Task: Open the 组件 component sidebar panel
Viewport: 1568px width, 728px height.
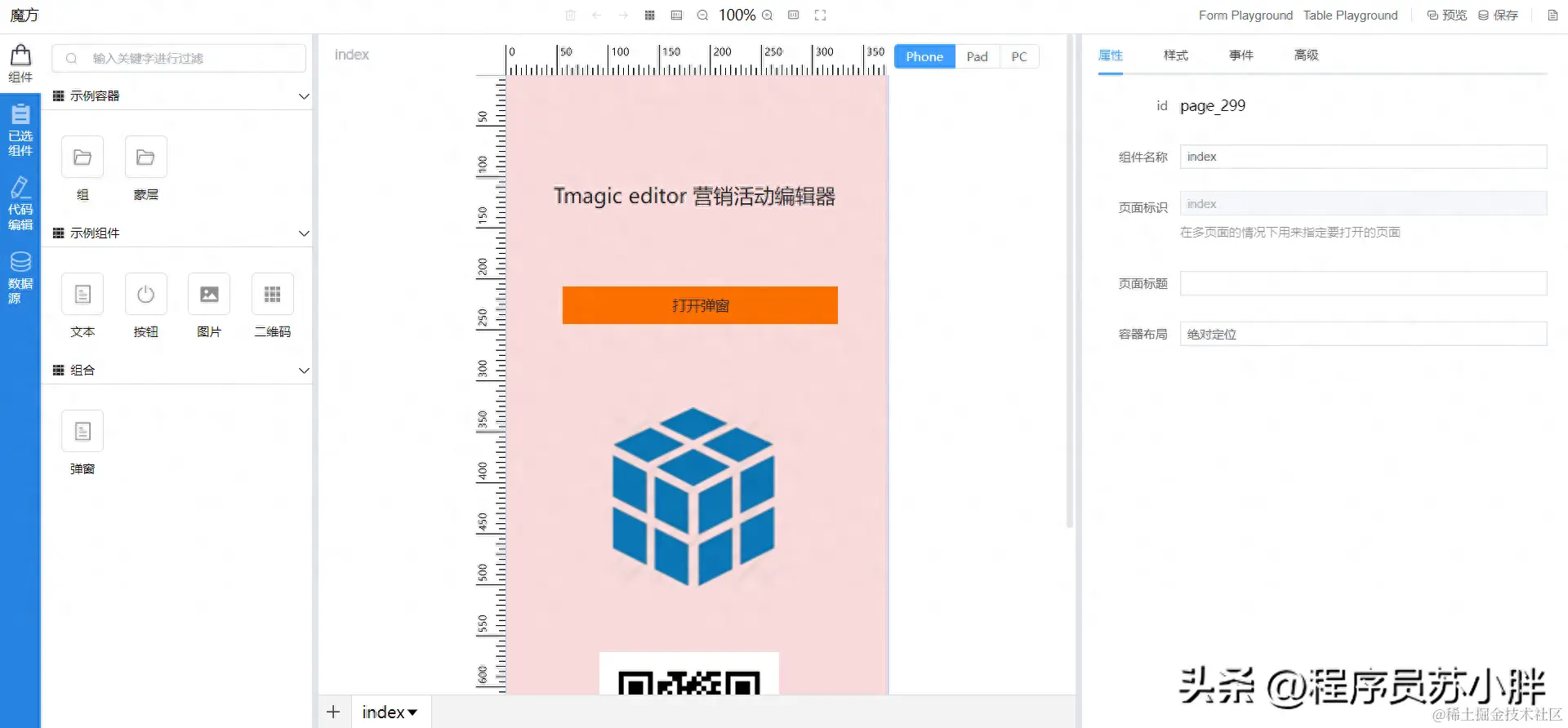Action: point(20,64)
